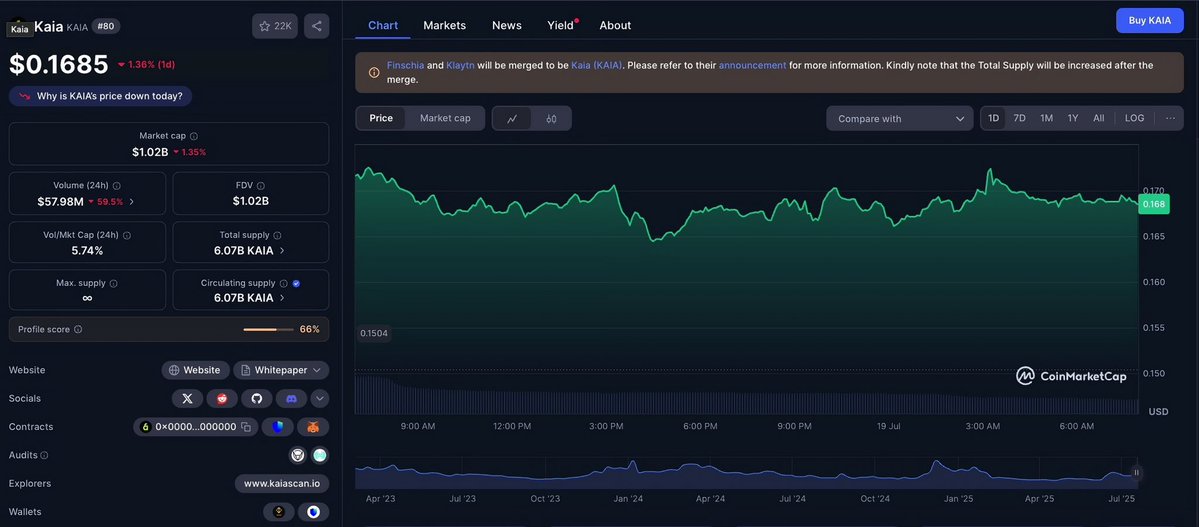Switch to candlestick chart view

[x=551, y=119]
